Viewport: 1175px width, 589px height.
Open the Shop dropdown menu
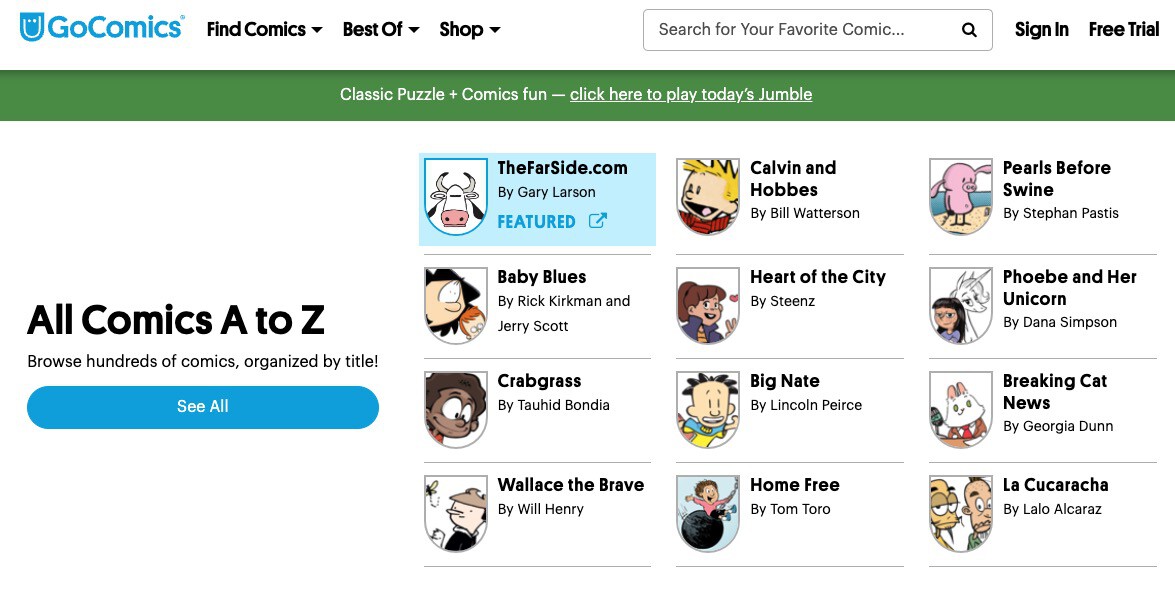[469, 30]
